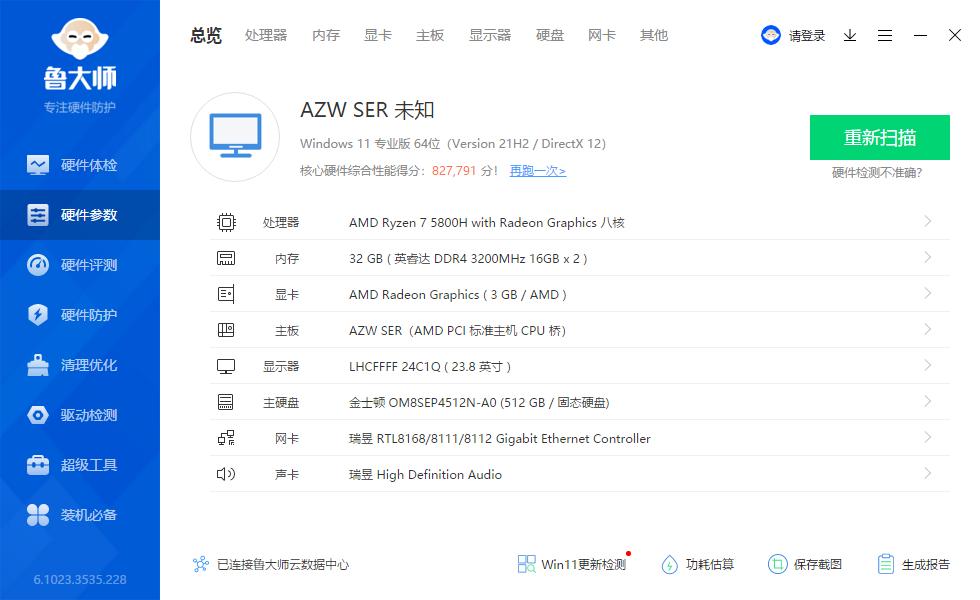This screenshot has height=600, width=980.
Task: Open 硬件评测 gauge icon
Action: [38, 265]
